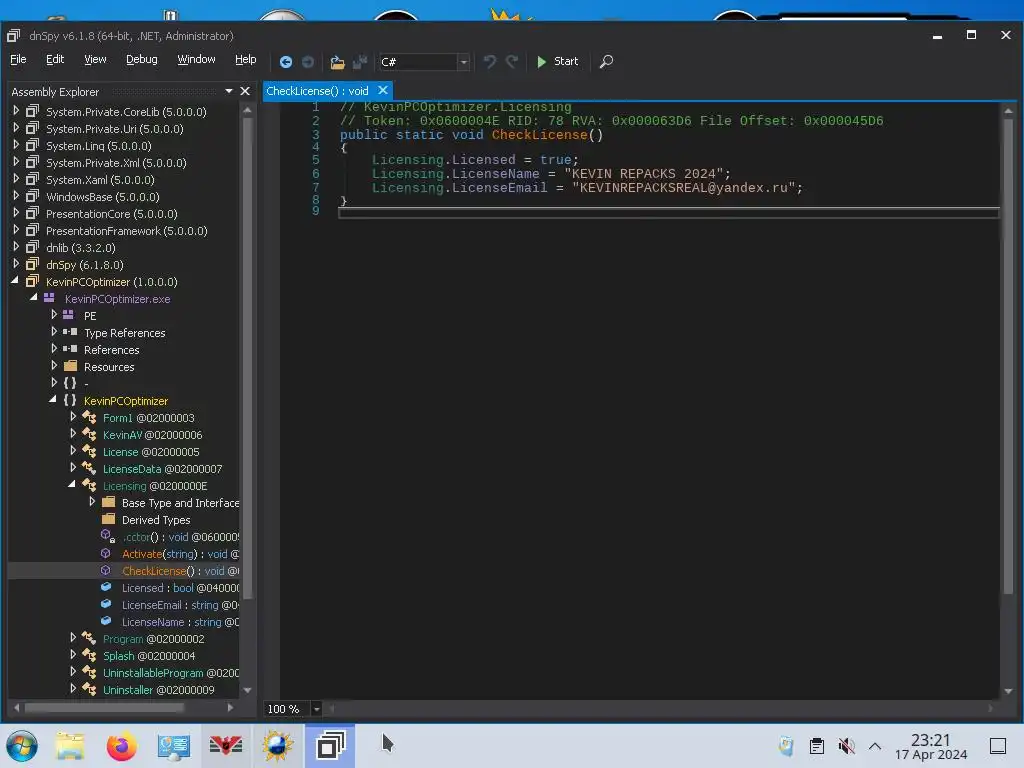Screen dimensions: 1024x768
Task: Open the Windows Start menu orb
Action: tap(22, 746)
